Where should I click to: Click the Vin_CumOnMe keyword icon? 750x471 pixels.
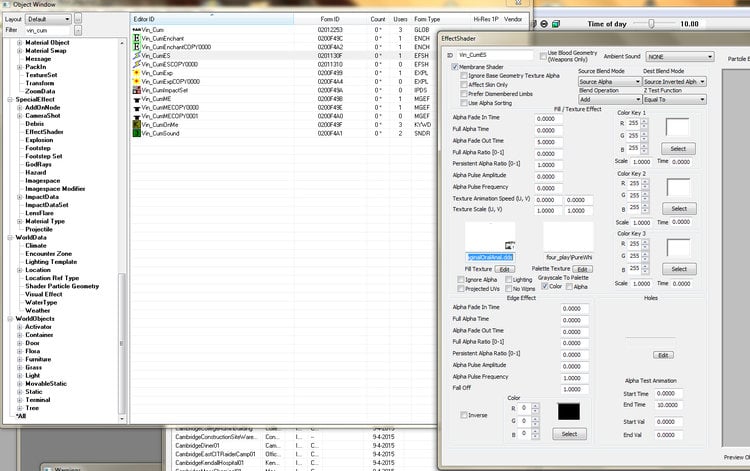136,125
